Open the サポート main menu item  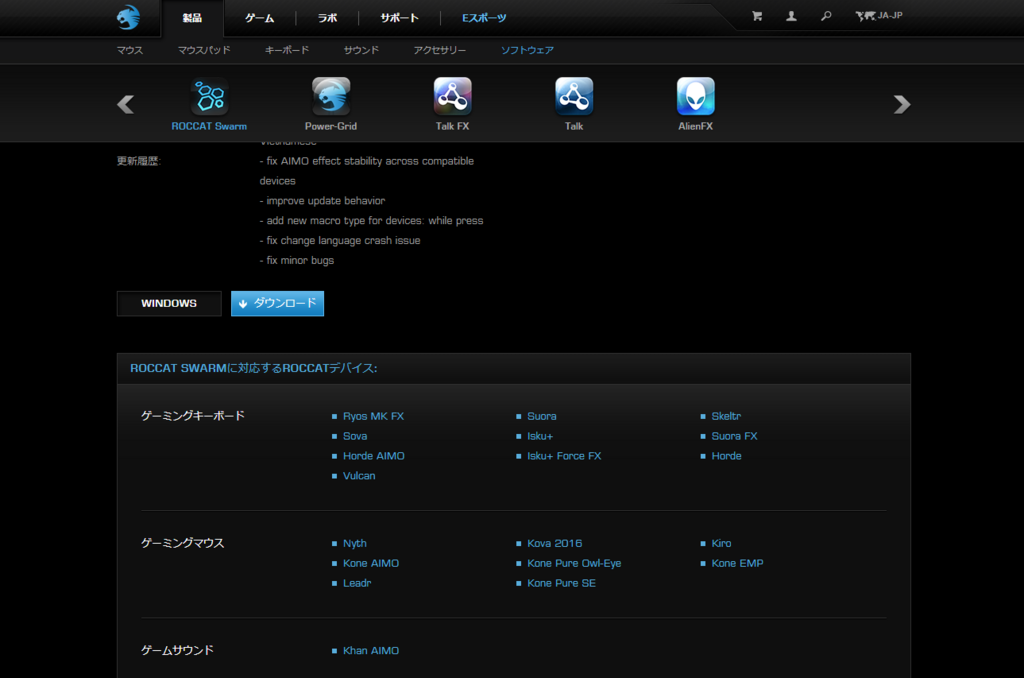(400, 18)
